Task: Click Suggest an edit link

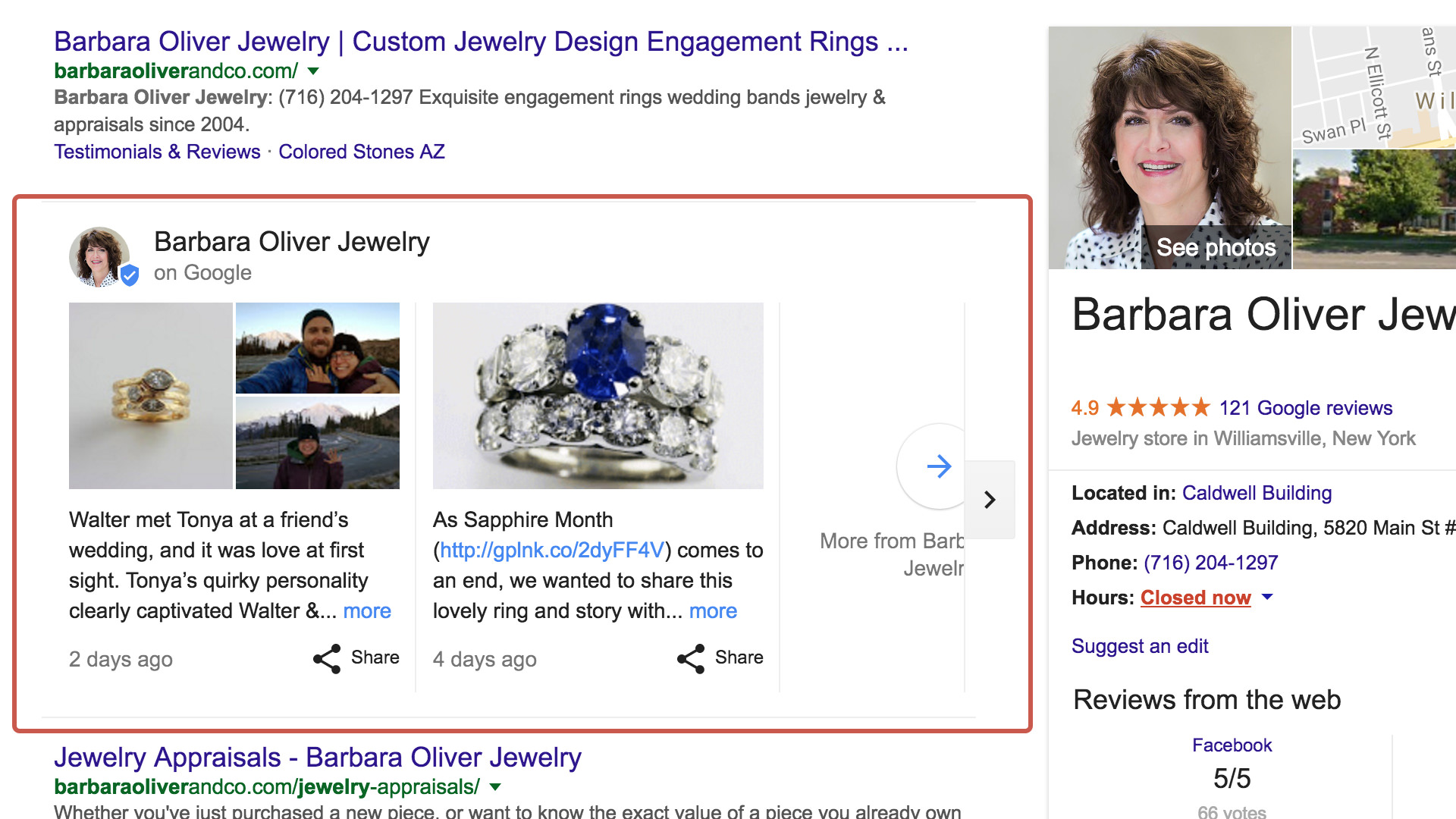Action: pos(1139,646)
